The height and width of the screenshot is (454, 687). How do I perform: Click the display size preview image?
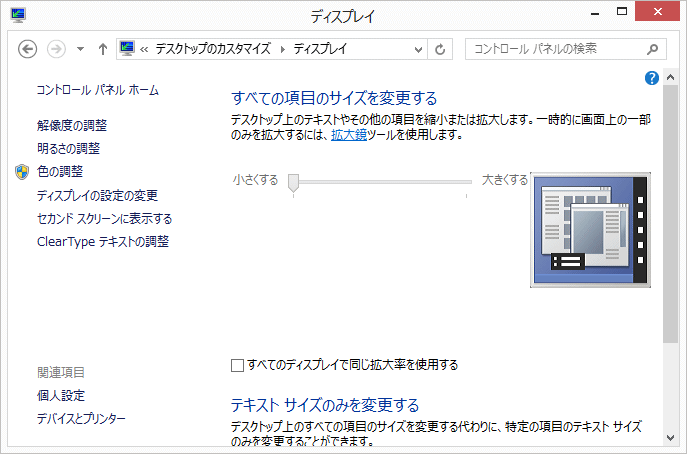tap(590, 230)
